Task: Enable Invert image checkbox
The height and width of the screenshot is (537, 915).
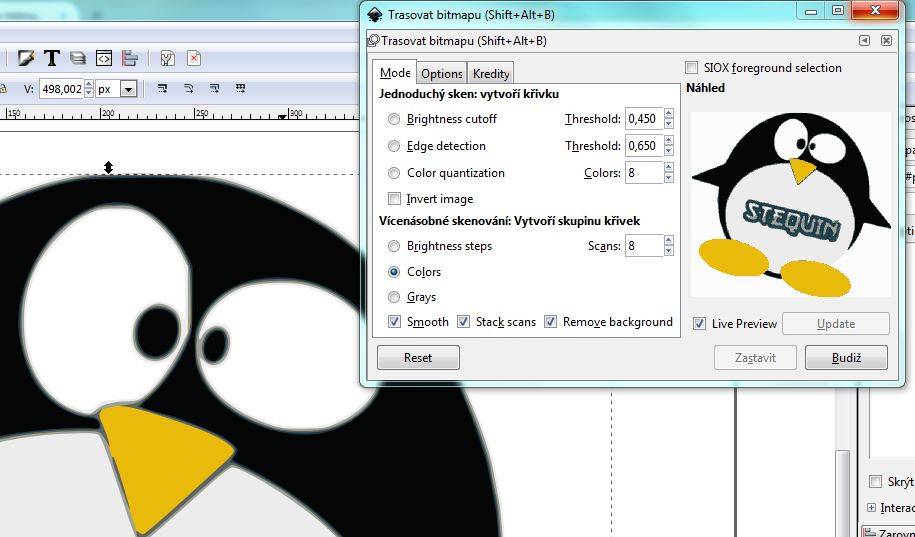Action: [x=394, y=199]
